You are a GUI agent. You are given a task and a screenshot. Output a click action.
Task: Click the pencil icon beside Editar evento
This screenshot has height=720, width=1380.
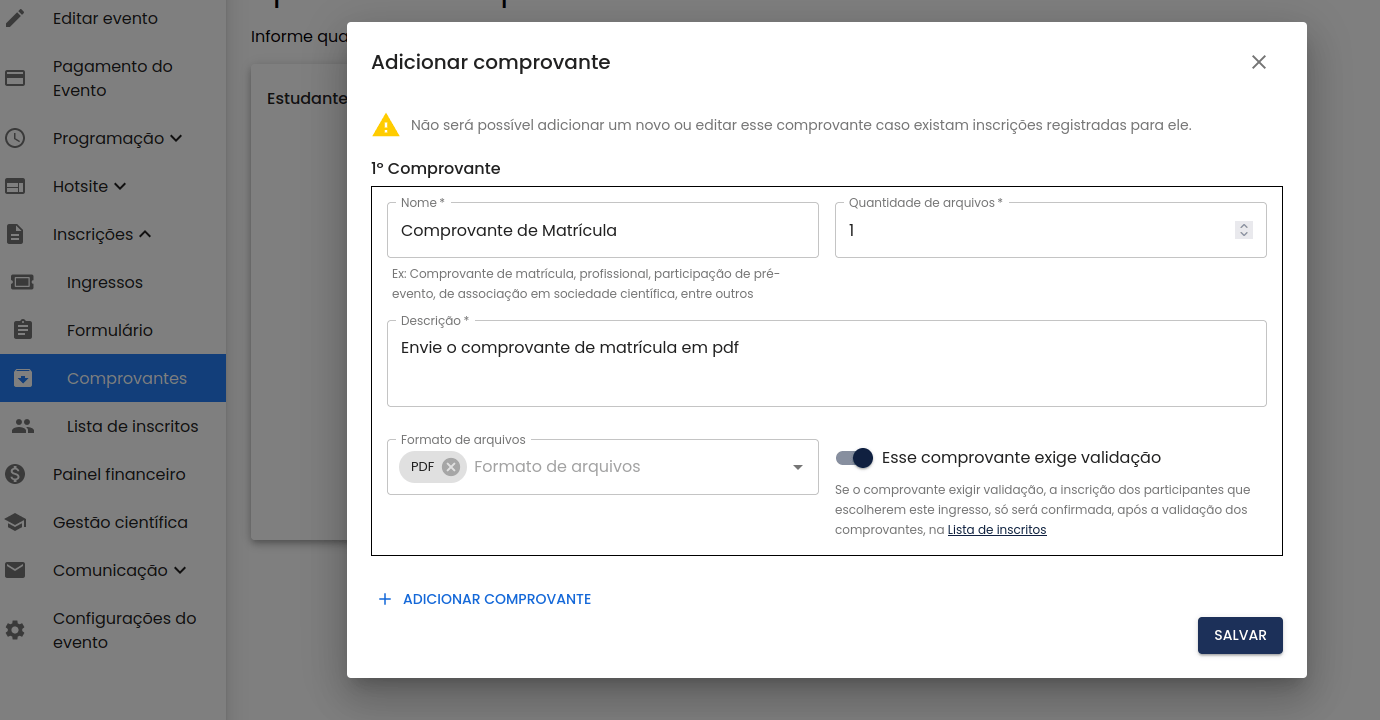(15, 18)
